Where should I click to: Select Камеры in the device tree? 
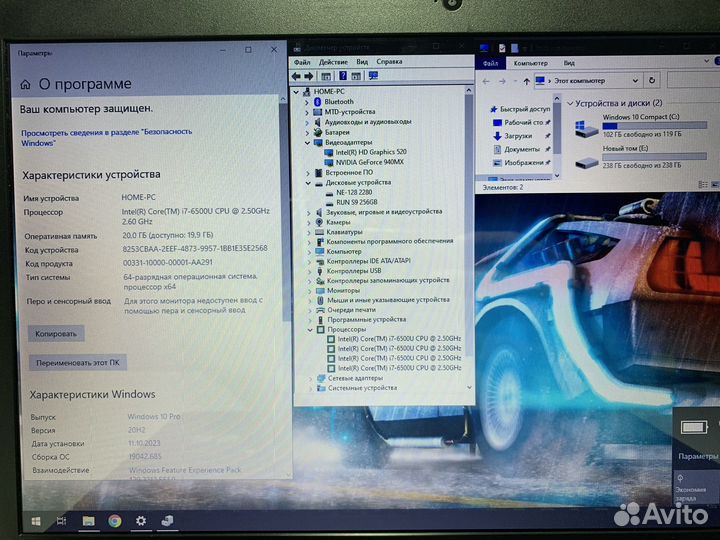[x=338, y=222]
